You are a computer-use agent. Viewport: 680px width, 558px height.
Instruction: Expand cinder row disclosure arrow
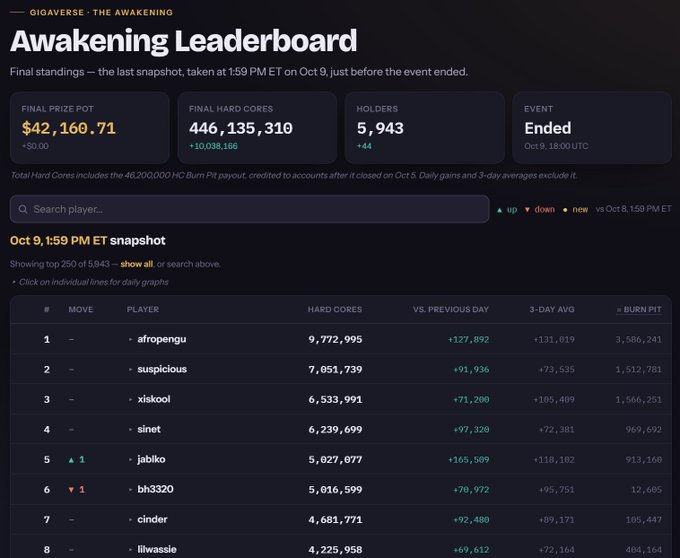click(131, 519)
